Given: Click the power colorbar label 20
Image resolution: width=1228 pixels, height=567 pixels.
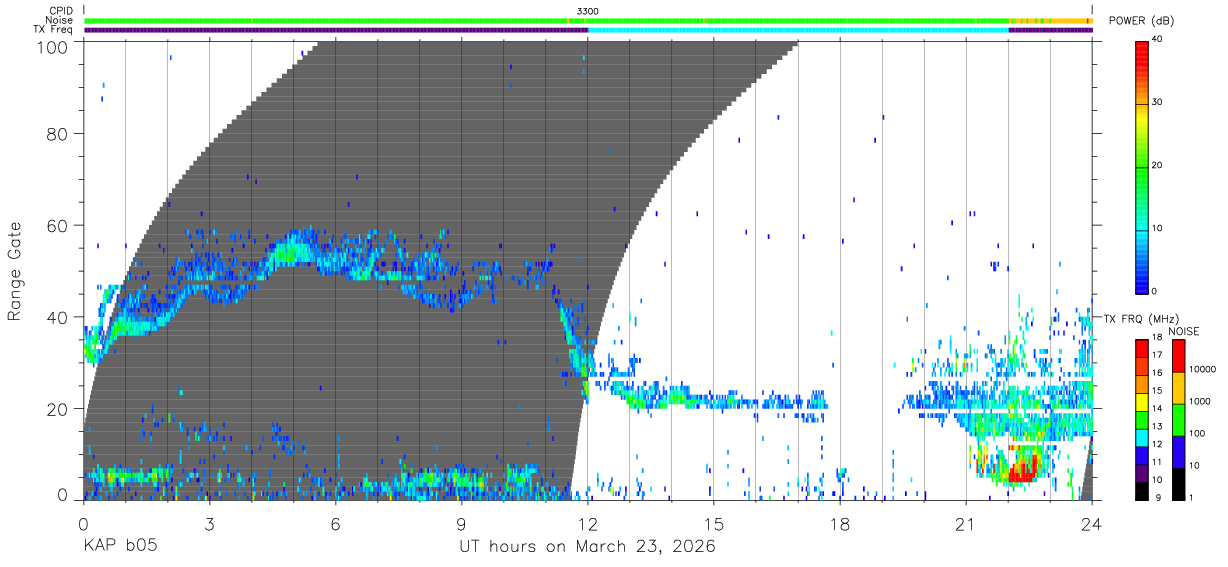Looking at the screenshot, I should [x=1159, y=166].
